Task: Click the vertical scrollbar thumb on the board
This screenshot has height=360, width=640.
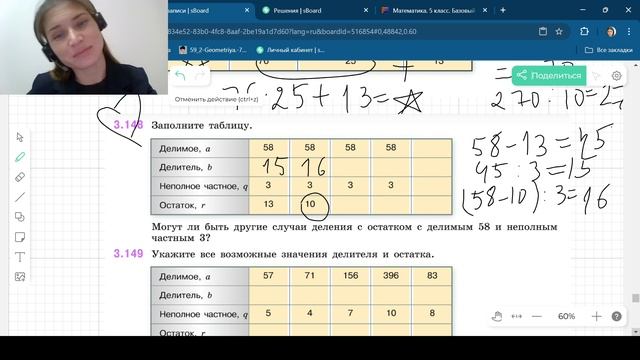Action: pos(636,298)
